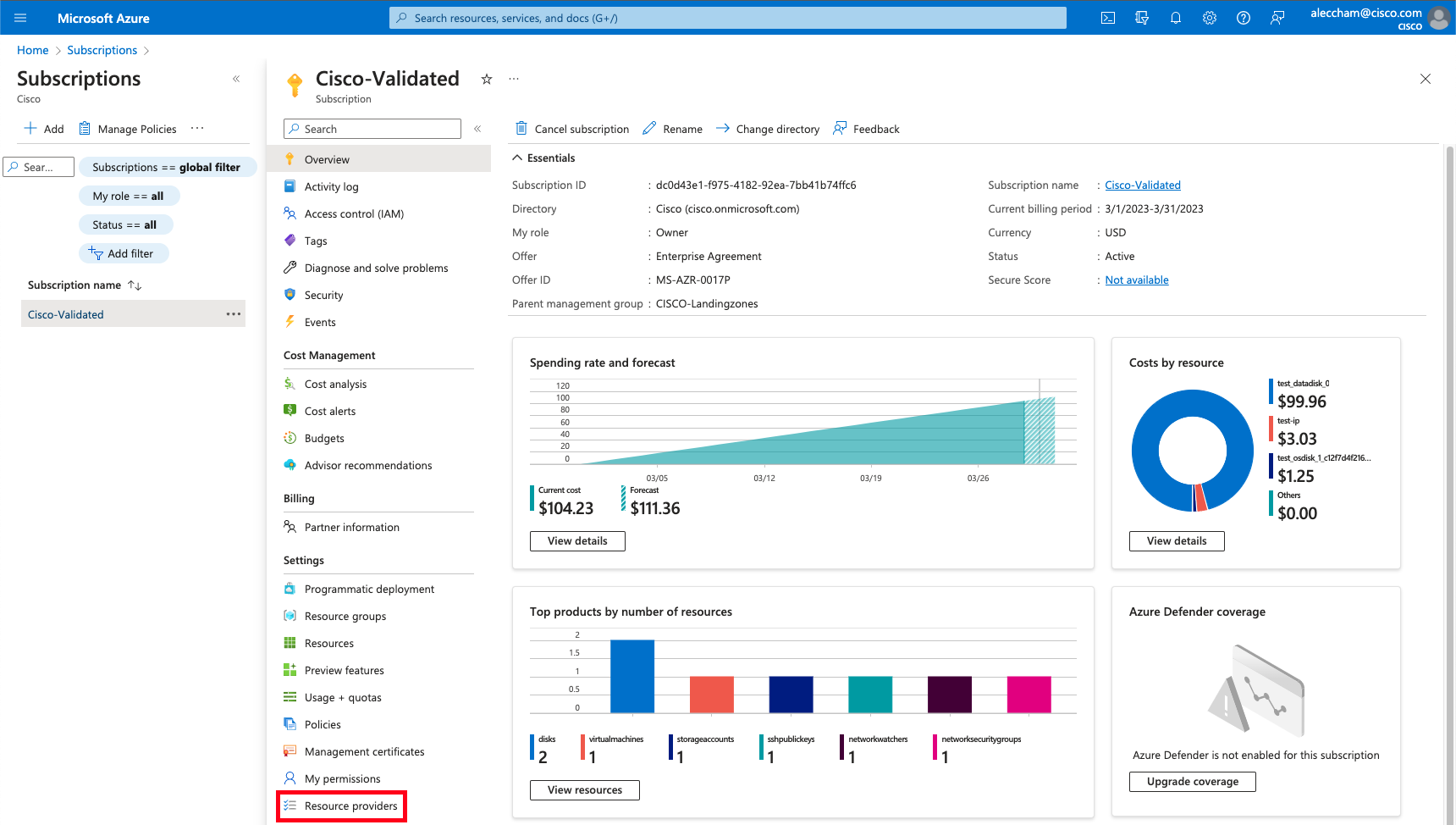Click Change directory
The width and height of the screenshot is (1456, 825).
[768, 129]
